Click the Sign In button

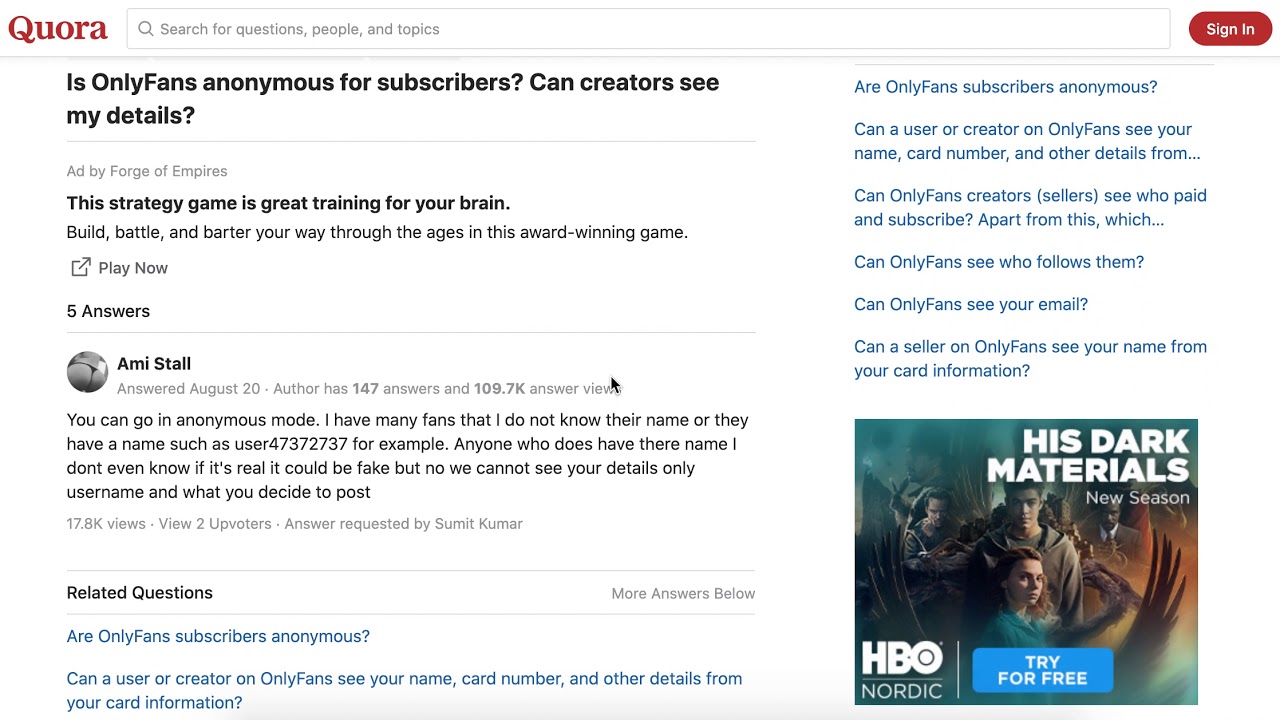pos(1230,29)
